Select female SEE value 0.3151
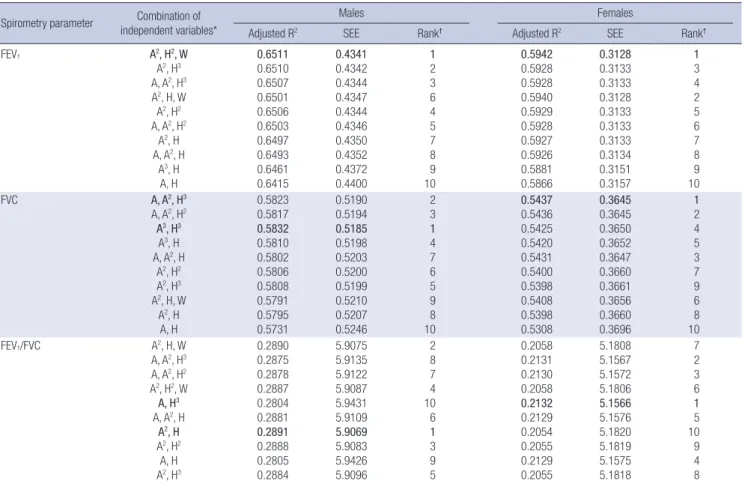 615,169
